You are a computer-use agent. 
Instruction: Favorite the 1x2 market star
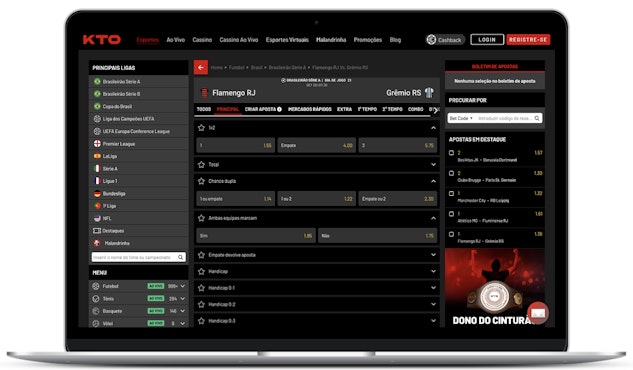[201, 128]
